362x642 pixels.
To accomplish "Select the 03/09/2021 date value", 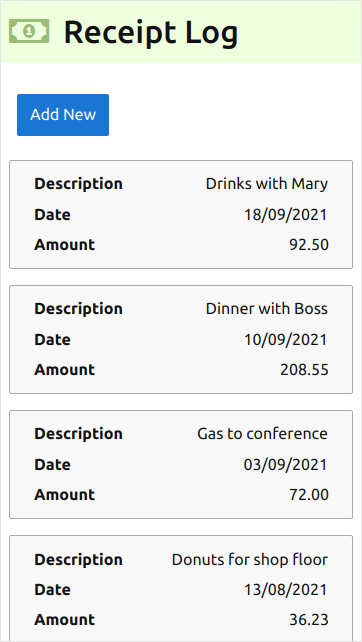I will (x=285, y=464).
